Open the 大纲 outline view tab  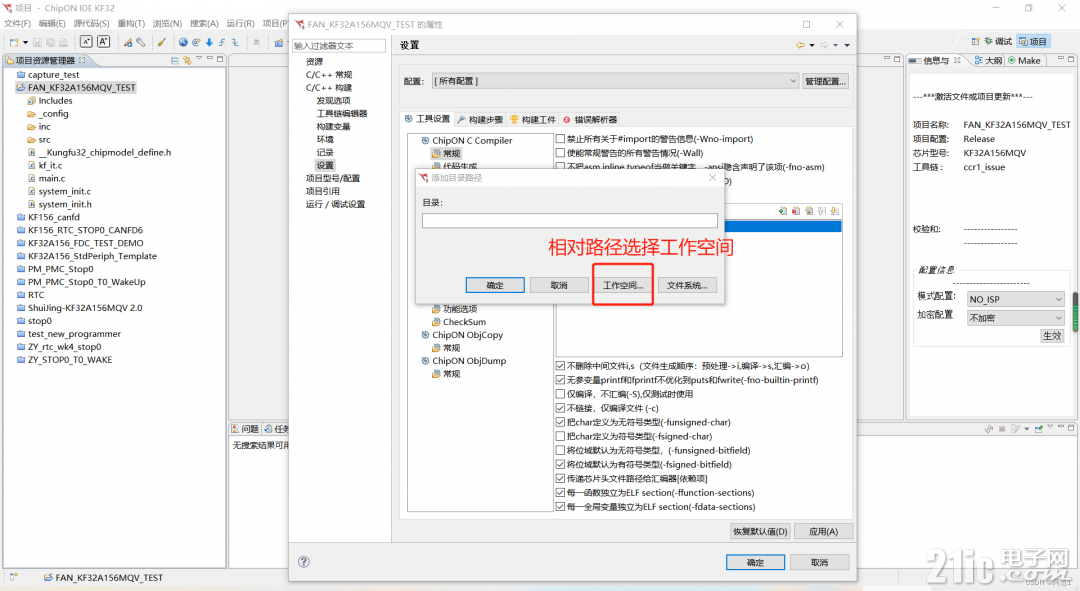click(x=988, y=61)
